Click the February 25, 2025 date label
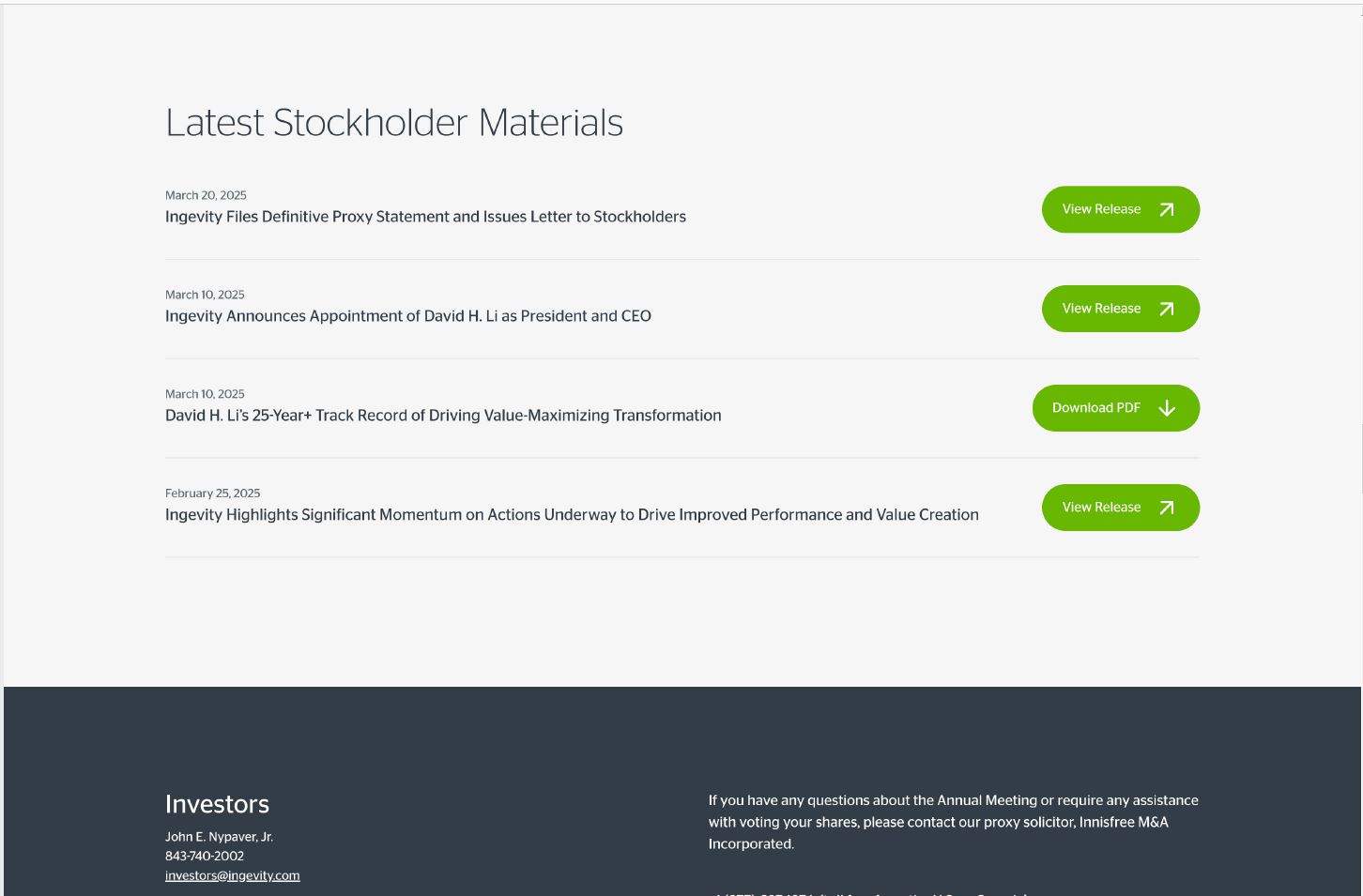The height and width of the screenshot is (896, 1363). coord(212,494)
